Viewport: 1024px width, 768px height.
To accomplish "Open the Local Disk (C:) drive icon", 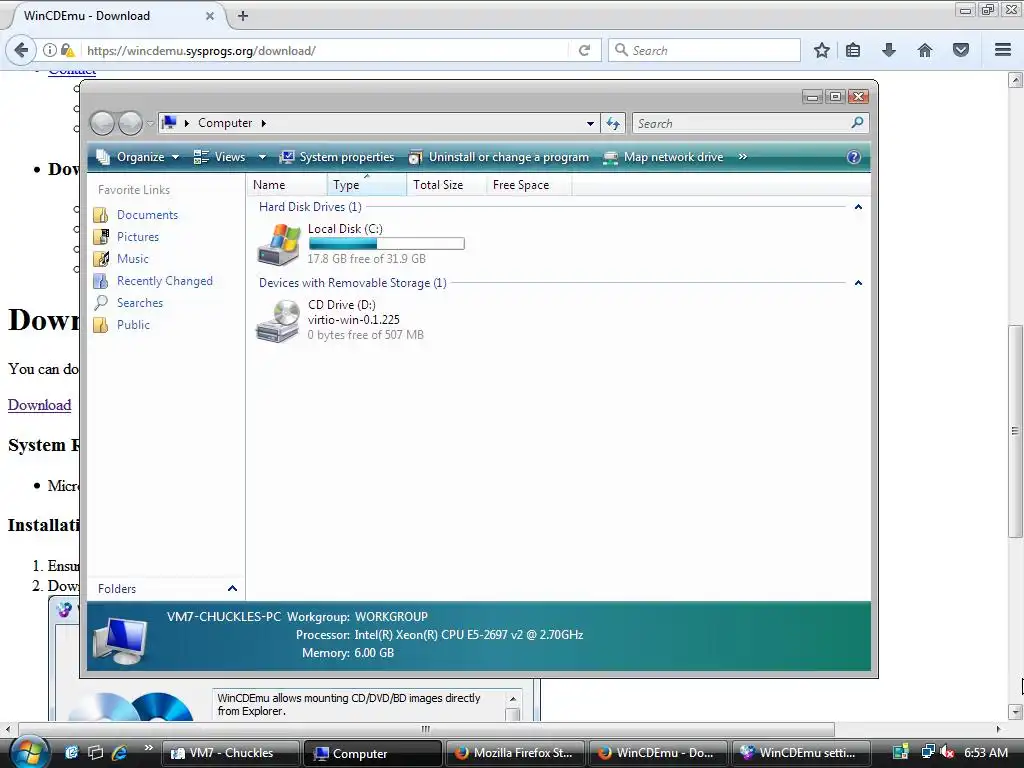I will point(278,244).
